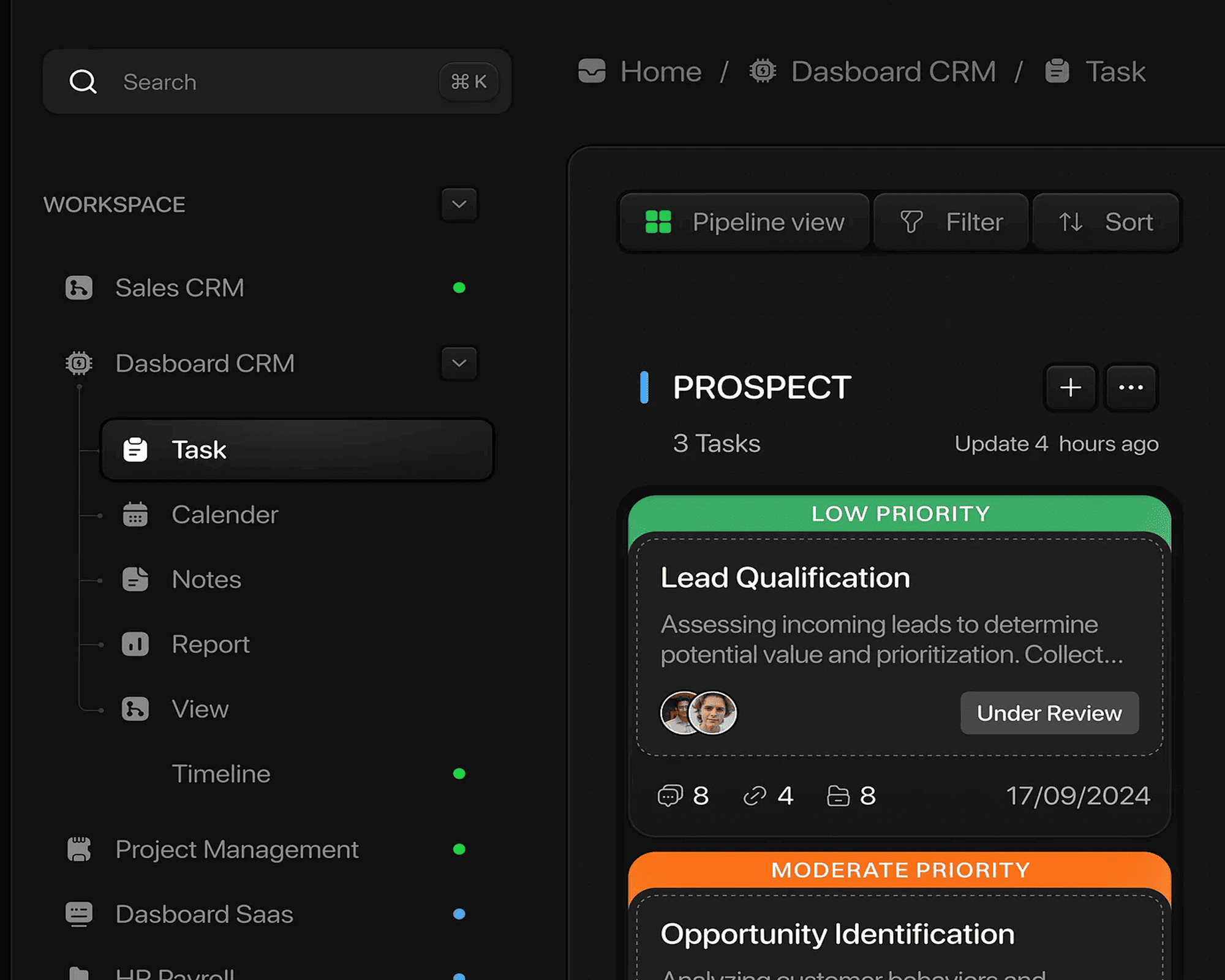Select the Task item in sidebar
1225x980 pixels.
[x=297, y=450]
